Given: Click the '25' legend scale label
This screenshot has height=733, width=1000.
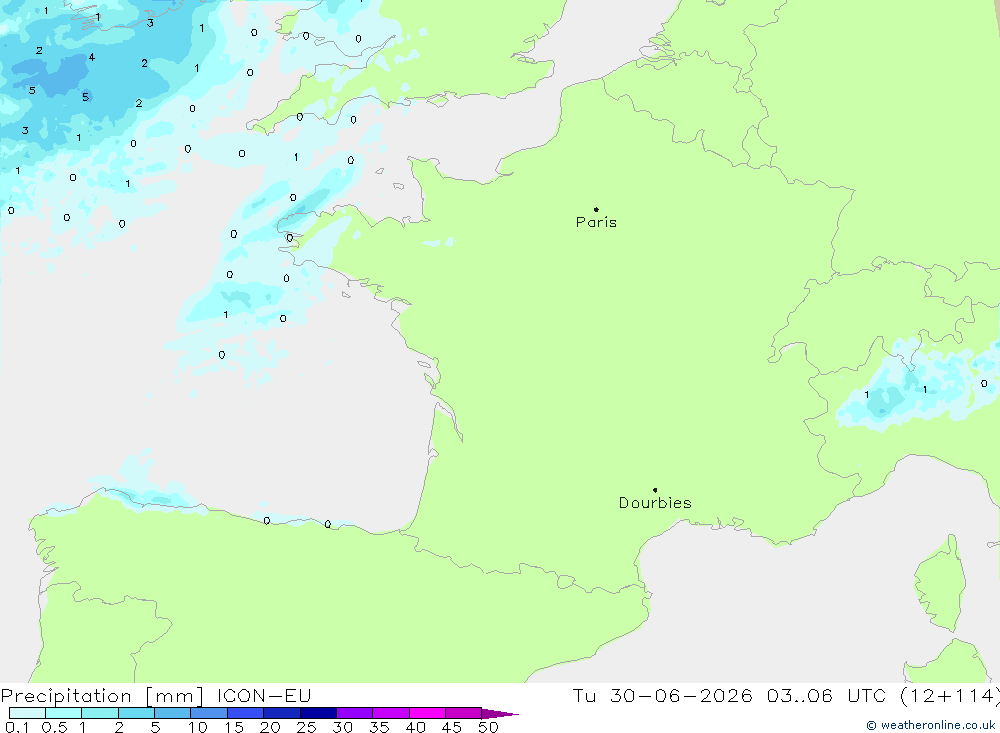Looking at the screenshot, I should tap(306, 727).
